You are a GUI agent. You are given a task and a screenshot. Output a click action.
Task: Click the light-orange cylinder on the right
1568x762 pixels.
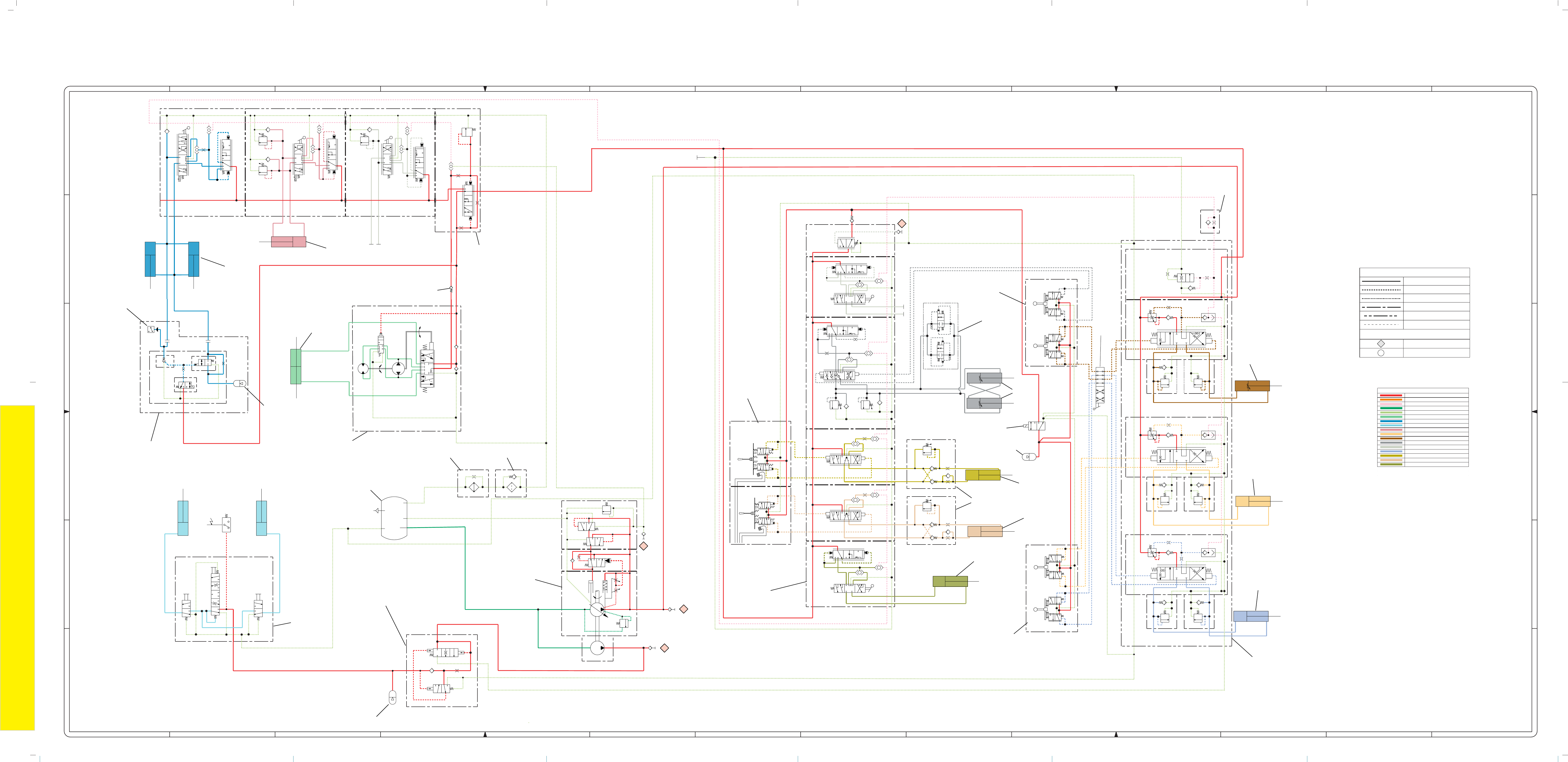[x=1253, y=501]
